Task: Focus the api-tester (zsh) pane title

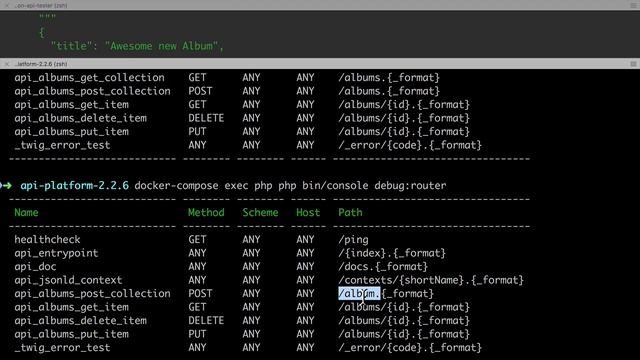Action: 41,5
